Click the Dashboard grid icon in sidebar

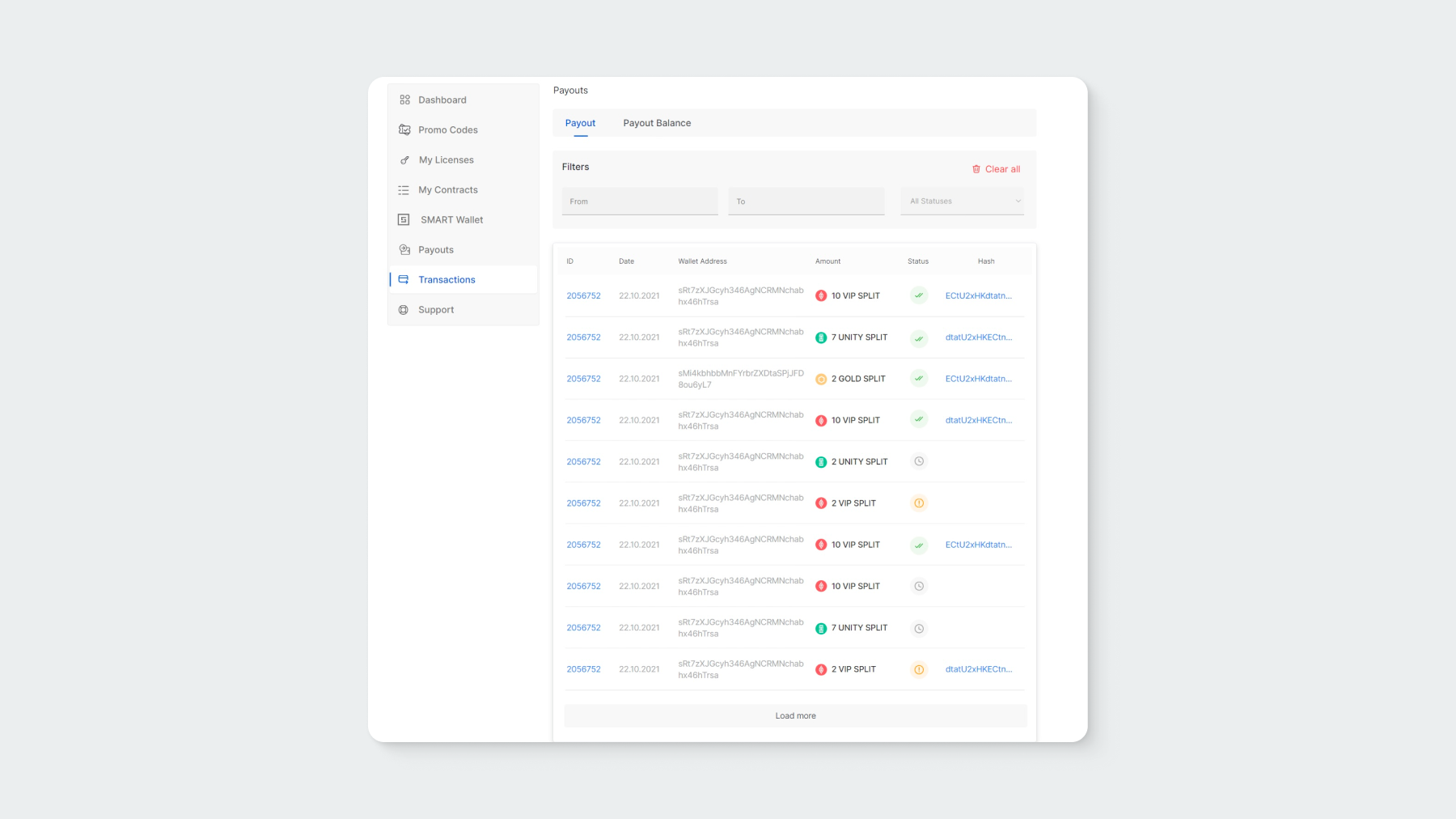click(404, 100)
